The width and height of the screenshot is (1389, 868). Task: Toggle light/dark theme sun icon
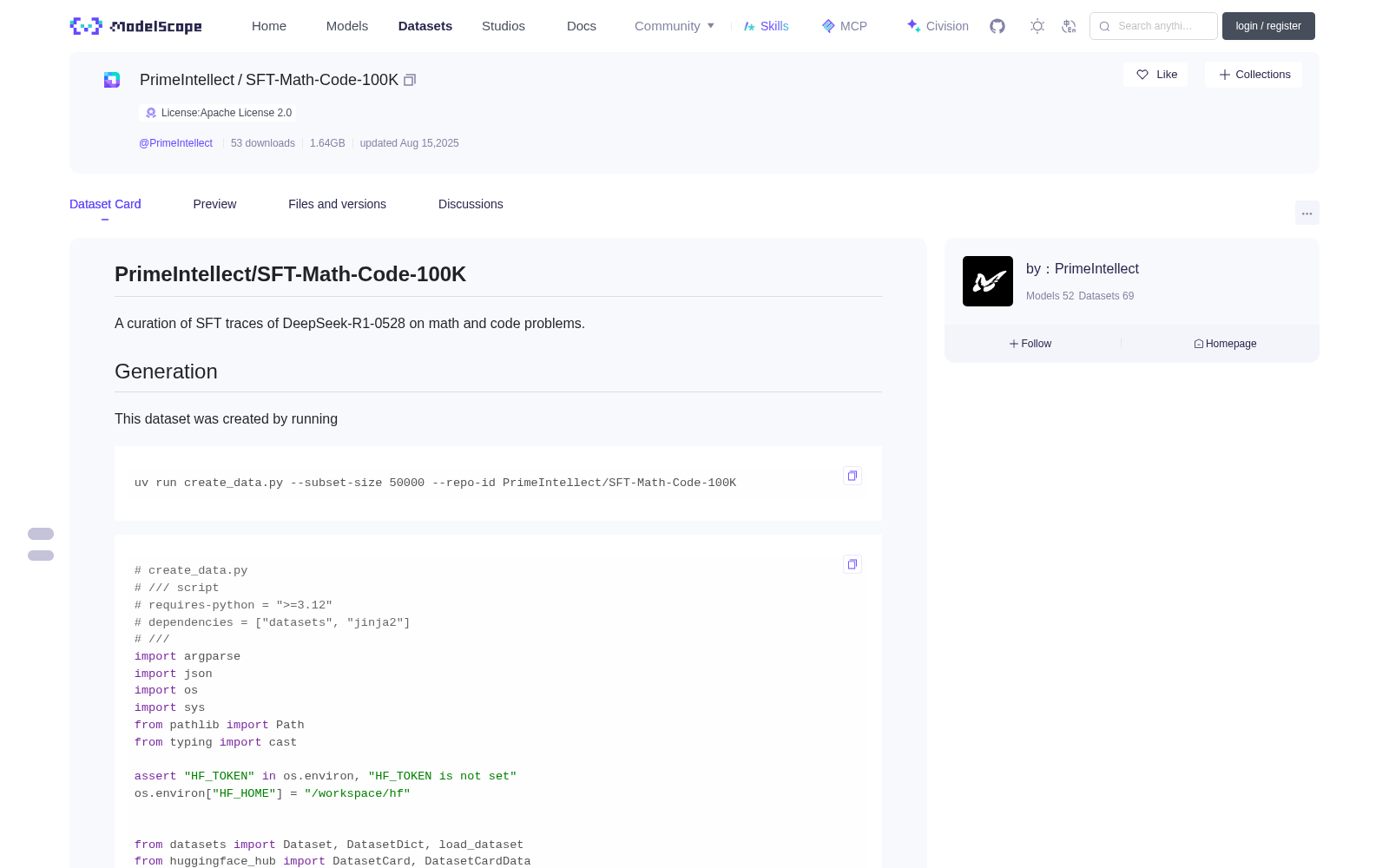[x=1037, y=26]
